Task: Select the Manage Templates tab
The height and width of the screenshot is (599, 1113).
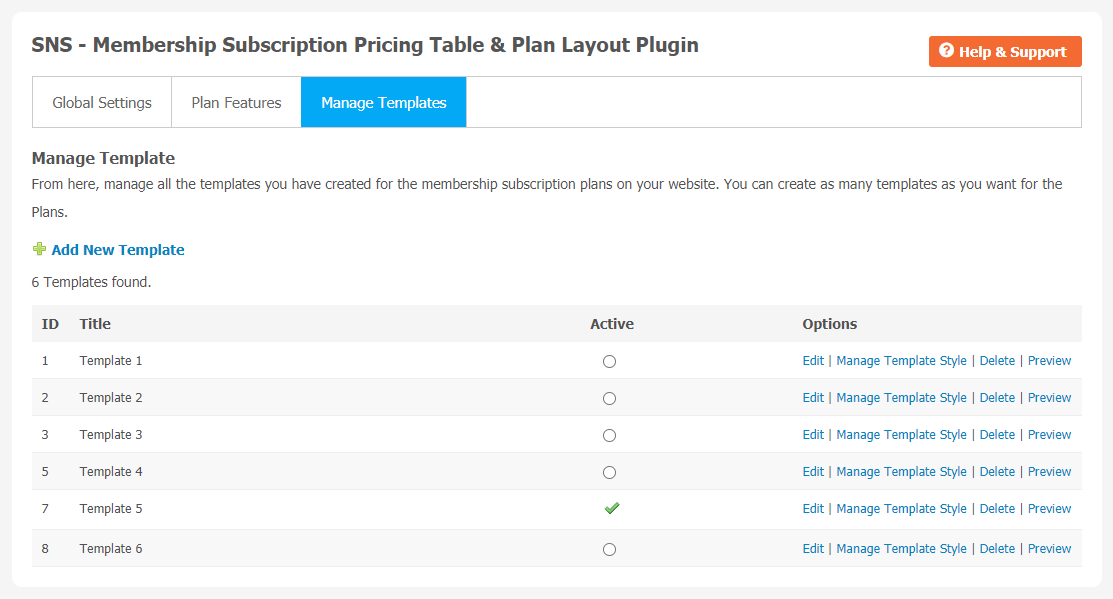Action: (383, 102)
